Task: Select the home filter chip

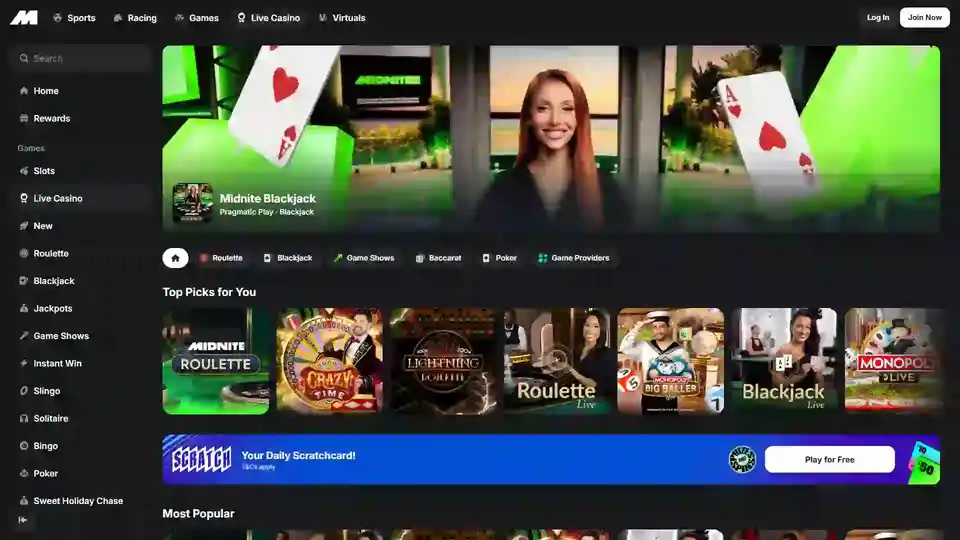Action: 175,258
